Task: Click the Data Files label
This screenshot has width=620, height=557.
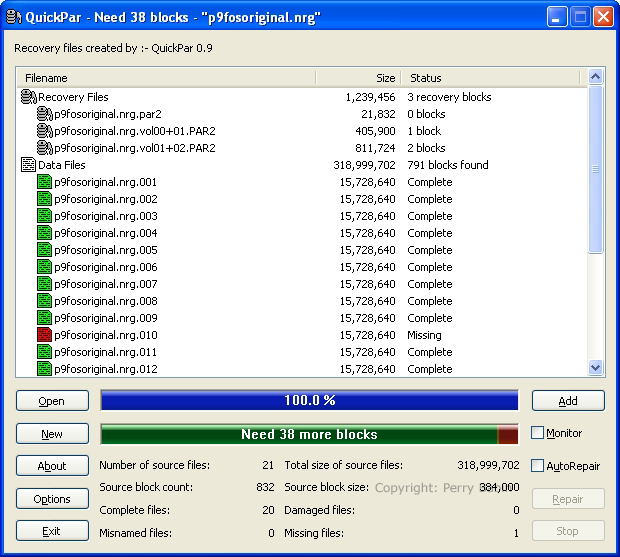Action: (62, 165)
